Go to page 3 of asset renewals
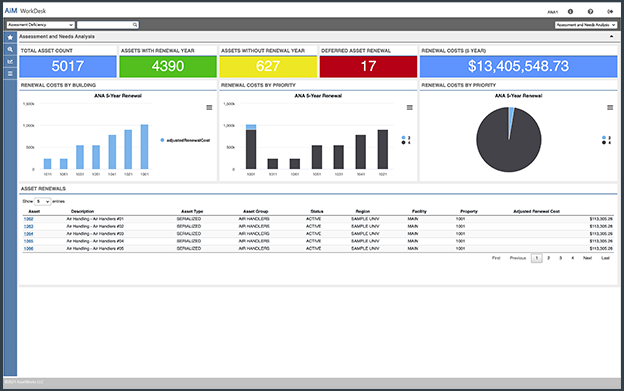 click(x=560, y=258)
